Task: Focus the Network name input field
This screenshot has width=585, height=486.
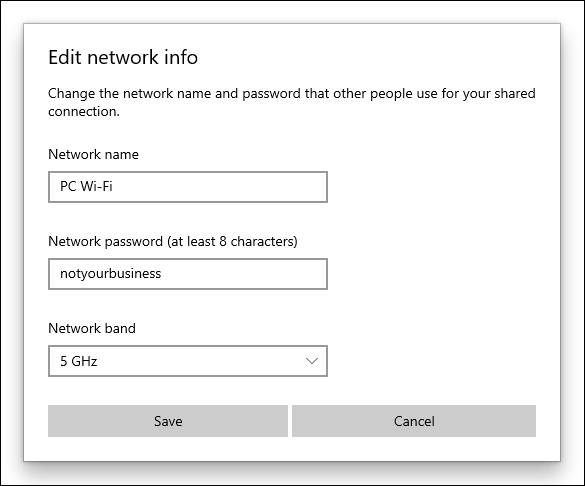Action: click(188, 187)
